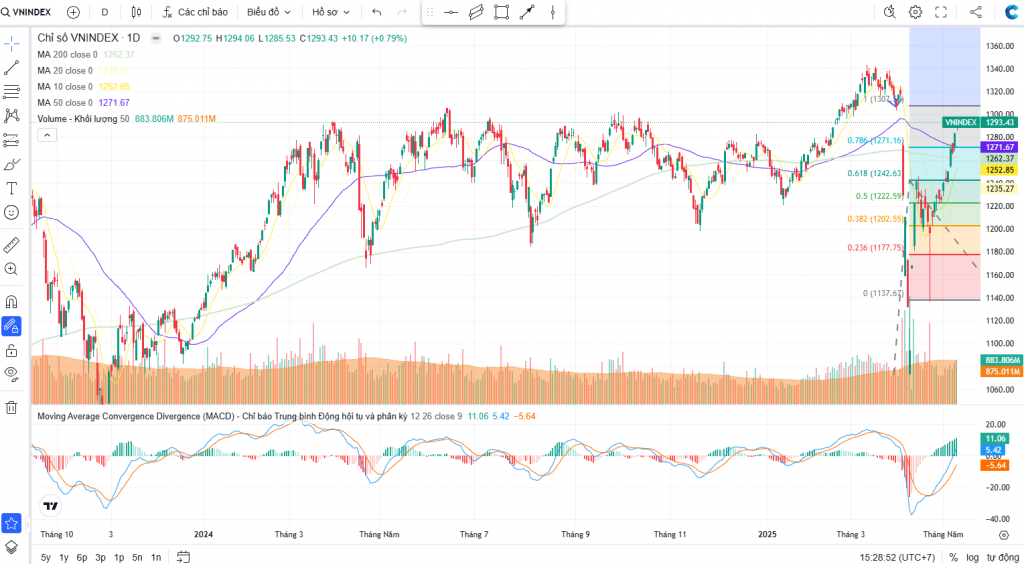Click the Volume - Khối lượng 50 label
The width and height of the screenshot is (1024, 564).
[83, 119]
